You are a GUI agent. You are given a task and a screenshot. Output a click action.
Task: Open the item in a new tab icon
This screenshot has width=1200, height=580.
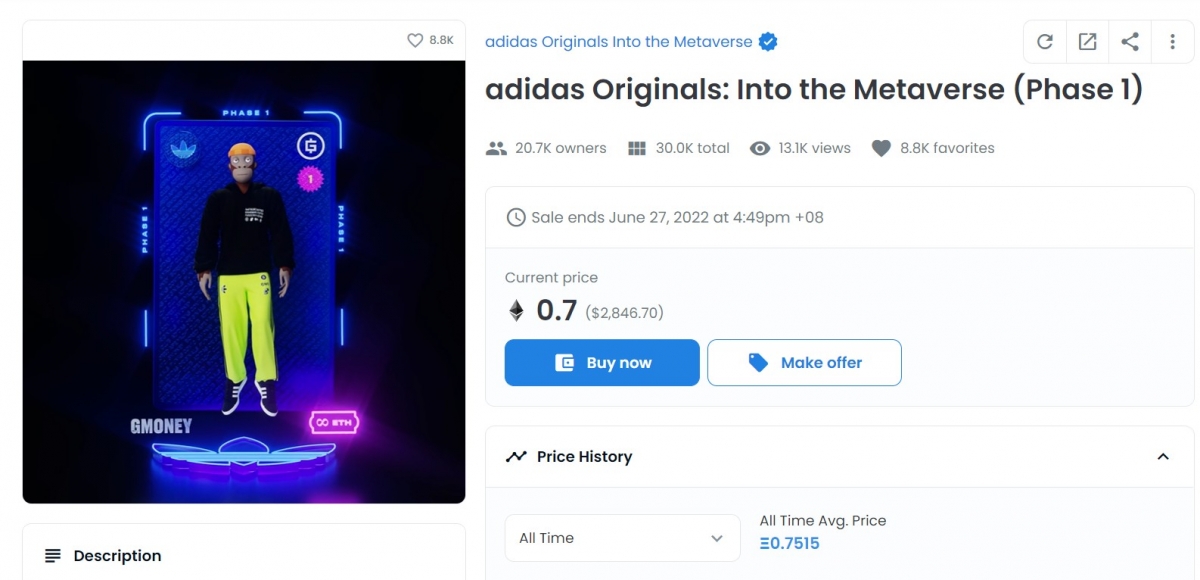[1087, 41]
